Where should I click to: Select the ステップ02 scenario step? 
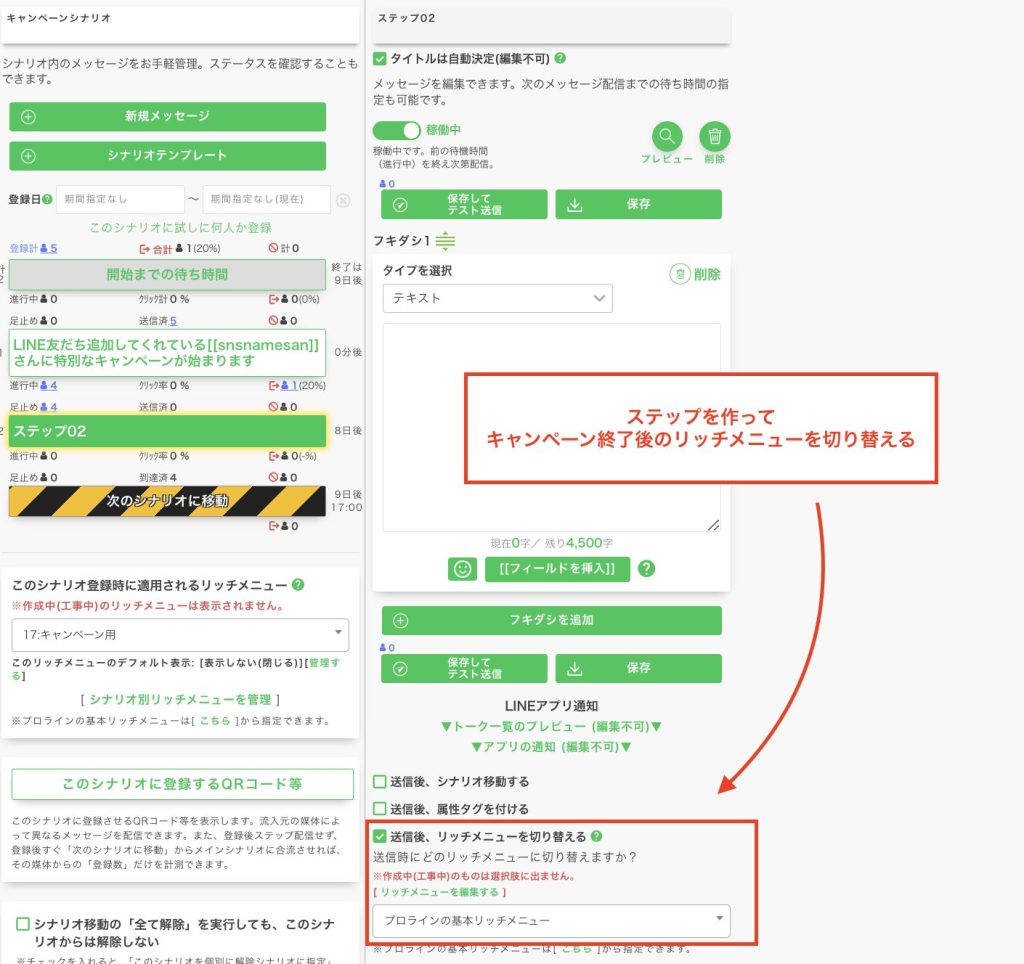point(167,432)
